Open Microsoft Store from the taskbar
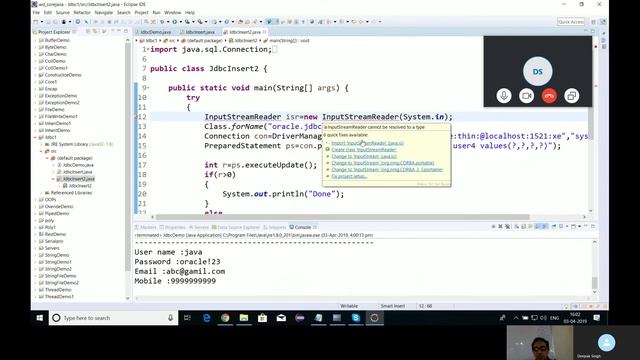This screenshot has width=640, height=360. tap(262, 318)
